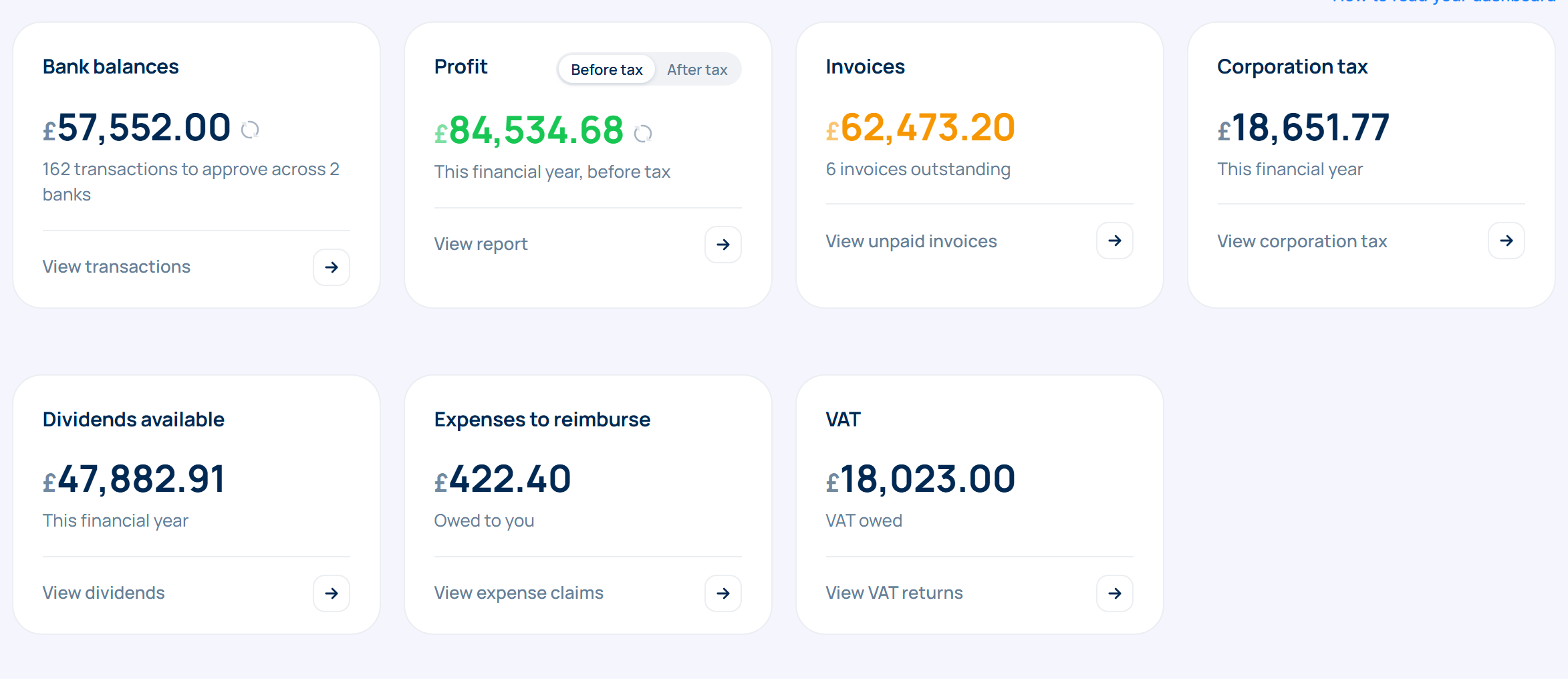The height and width of the screenshot is (679, 1568).
Task: Click the 'Profit' card heading
Action: [x=461, y=67]
